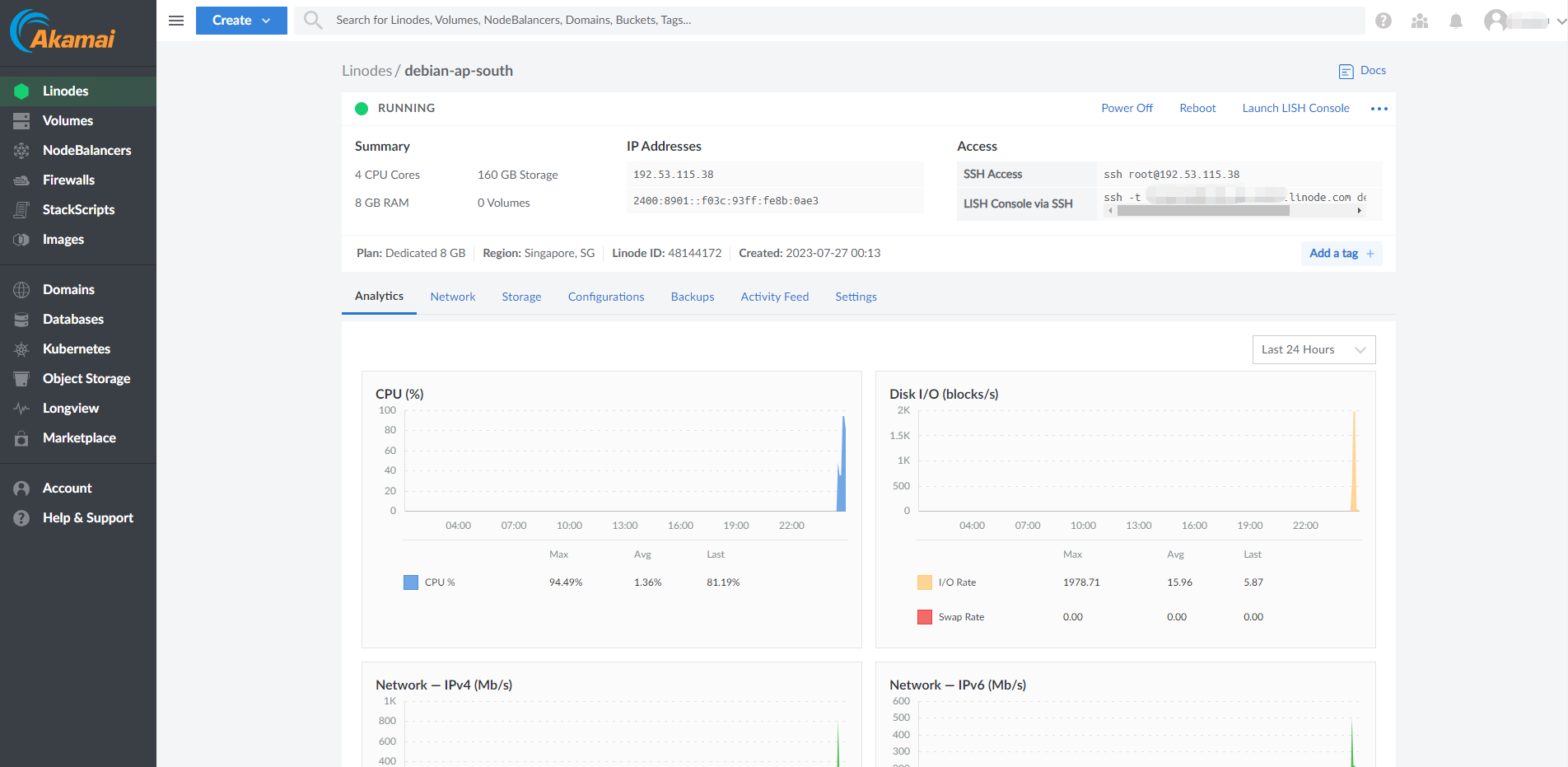Viewport: 1568px width, 767px height.
Task: Open the Volumes sidebar icon
Action: point(21,121)
